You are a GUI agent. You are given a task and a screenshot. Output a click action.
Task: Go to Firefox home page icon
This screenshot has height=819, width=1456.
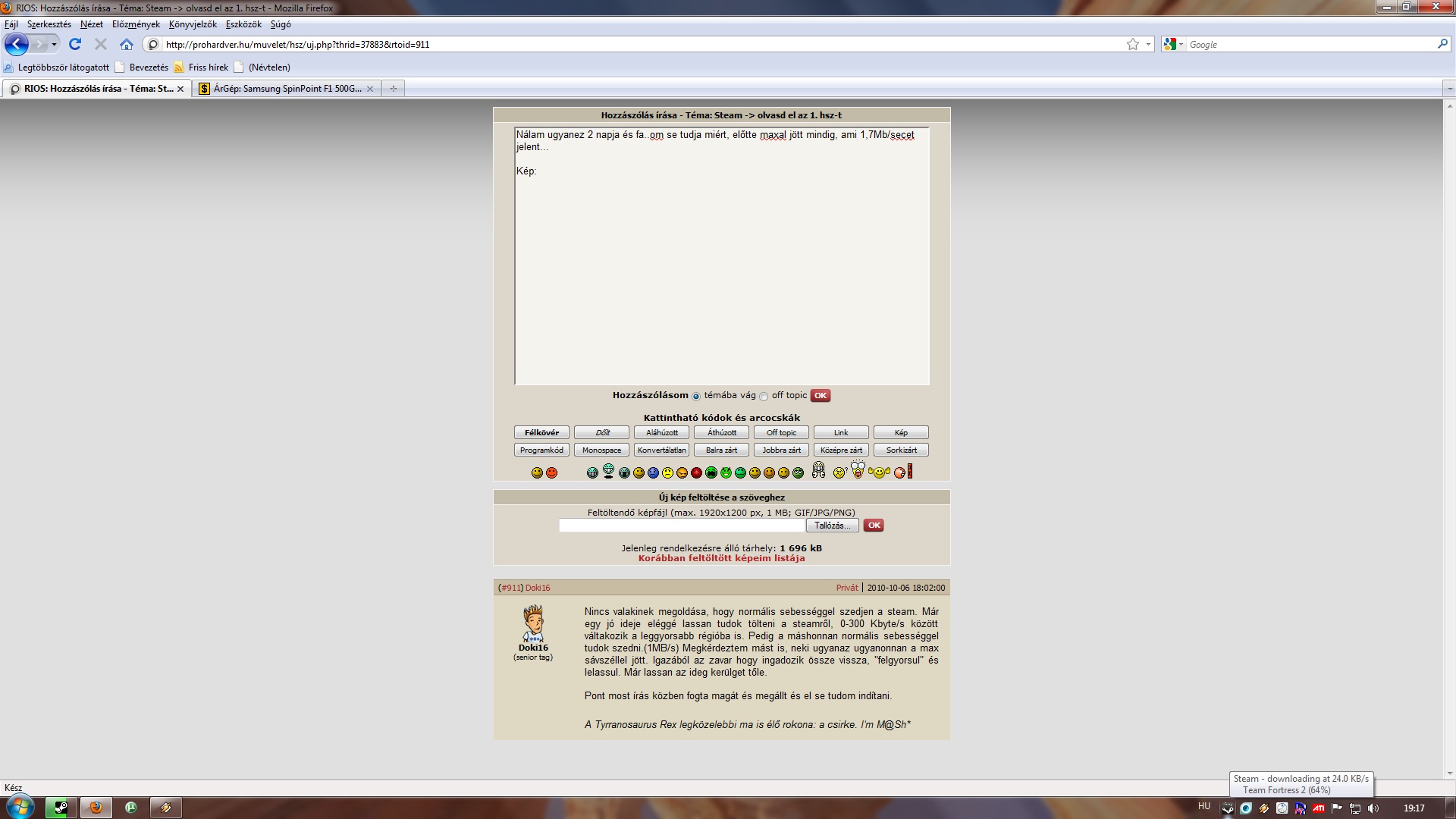coord(127,45)
